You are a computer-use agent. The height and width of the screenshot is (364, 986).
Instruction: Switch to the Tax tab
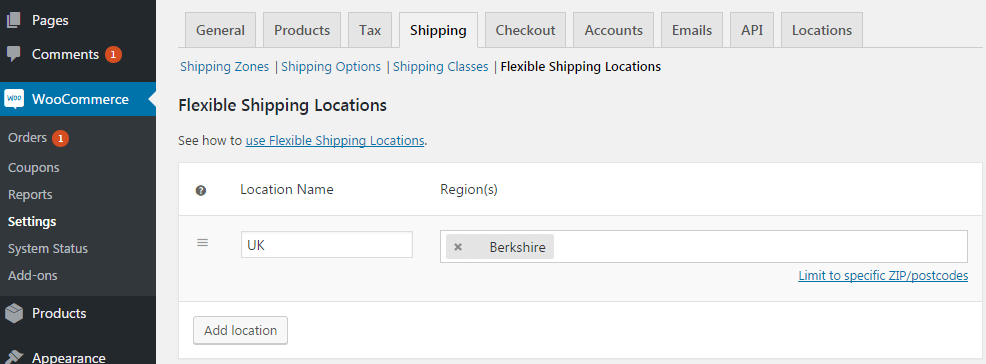(x=370, y=30)
